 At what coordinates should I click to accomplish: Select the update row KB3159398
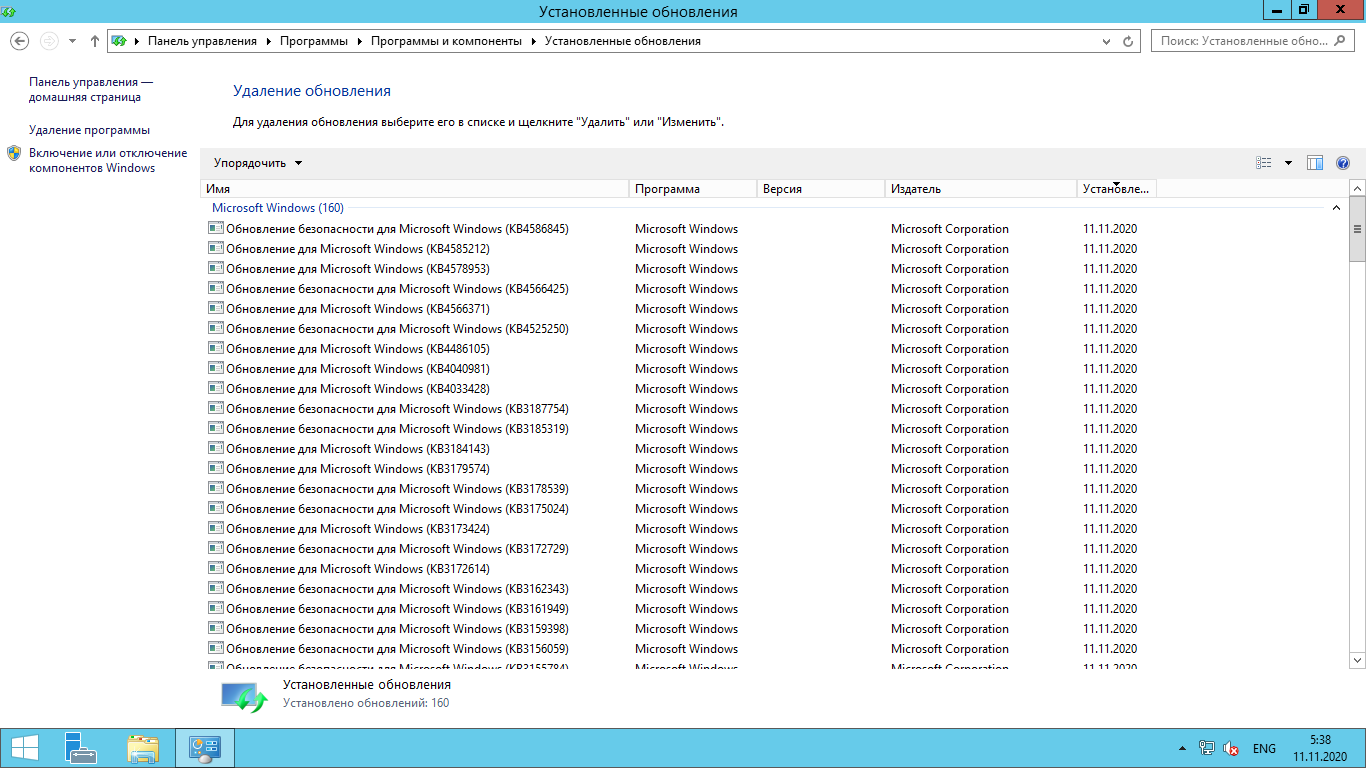[x=679, y=629]
